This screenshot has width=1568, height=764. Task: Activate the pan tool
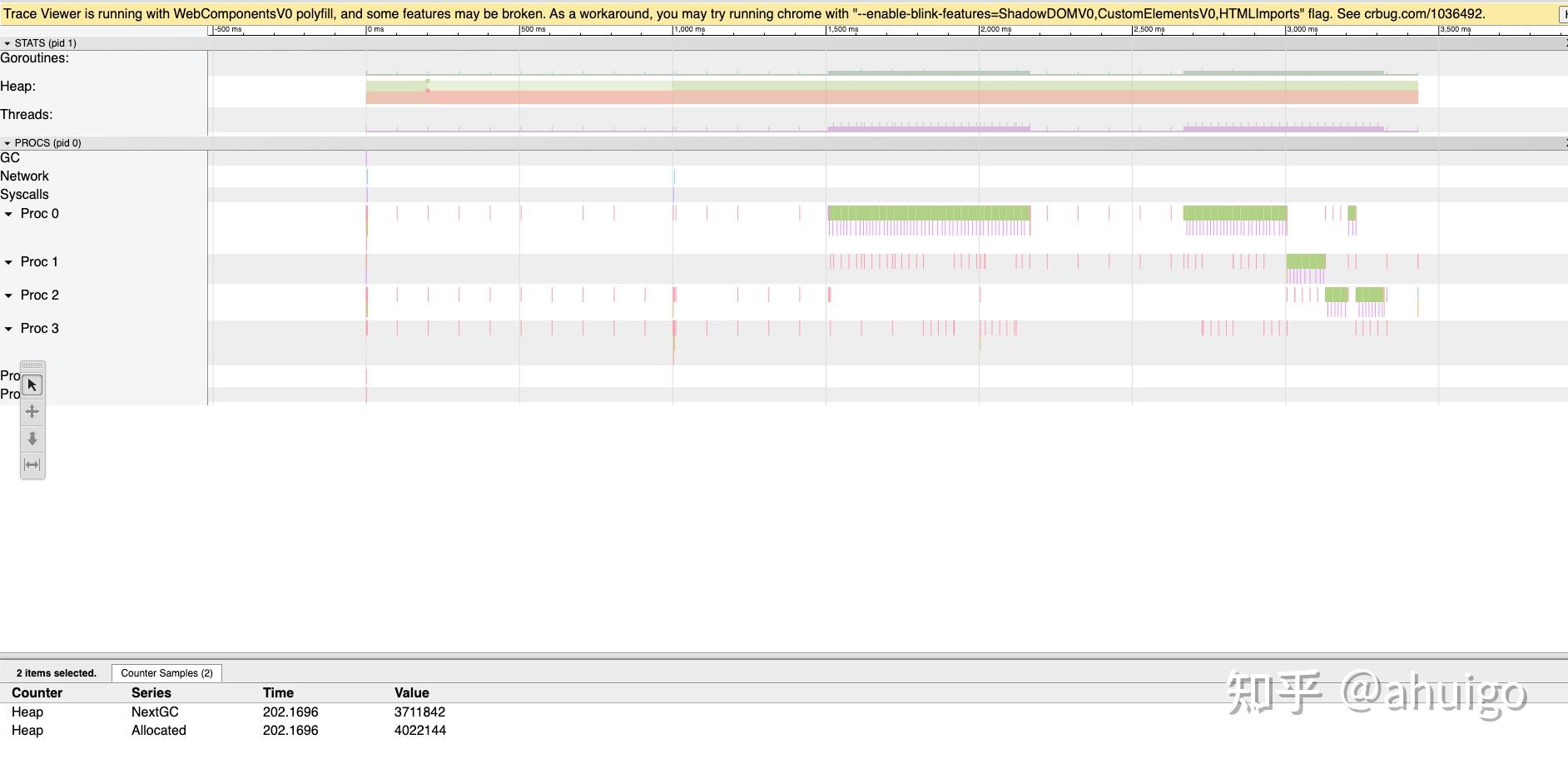(32, 412)
